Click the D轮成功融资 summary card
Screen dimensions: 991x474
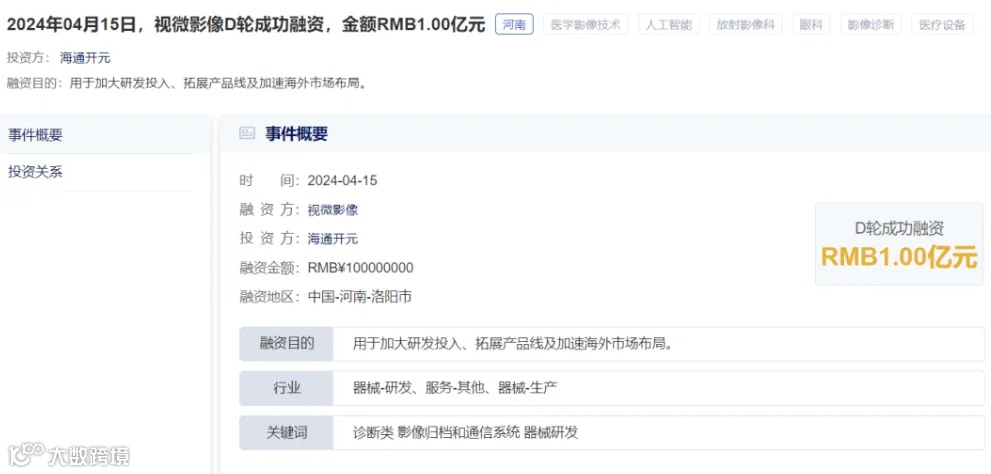tap(899, 243)
